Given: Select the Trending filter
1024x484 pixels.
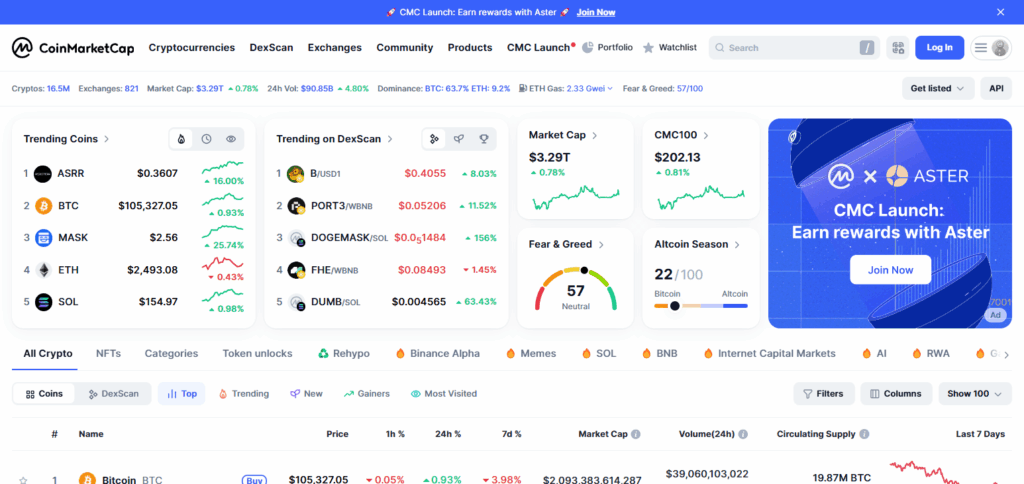Looking at the screenshot, I should (x=244, y=394).
